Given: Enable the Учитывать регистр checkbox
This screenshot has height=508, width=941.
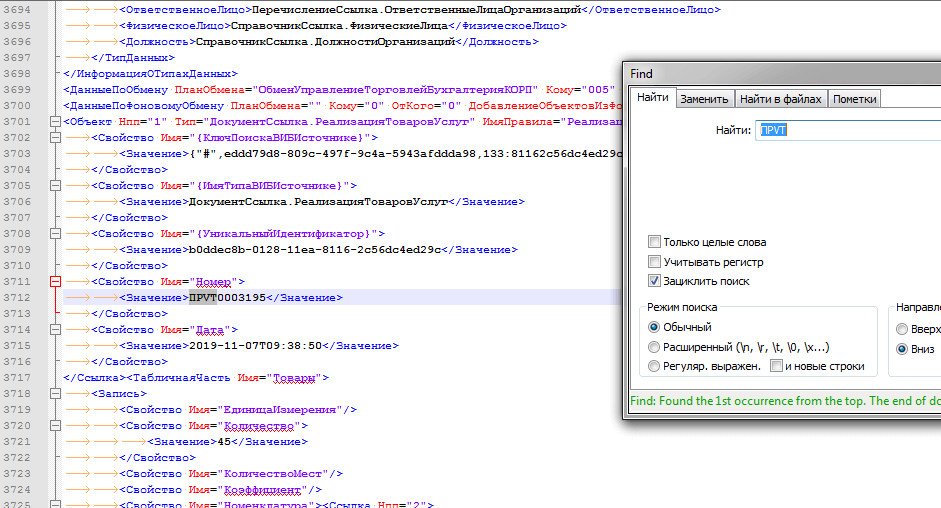Looking at the screenshot, I should [x=654, y=262].
